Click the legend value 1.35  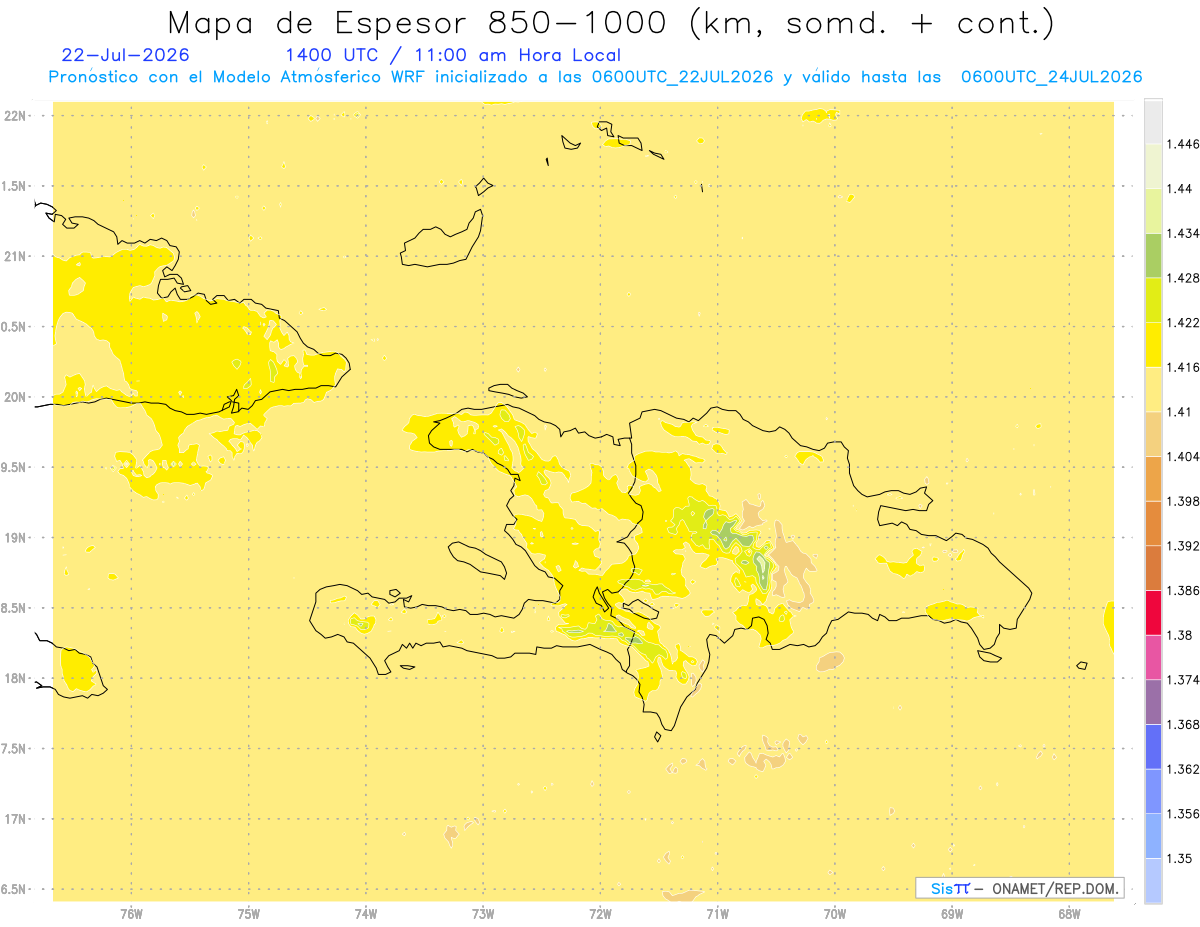pos(1179,858)
